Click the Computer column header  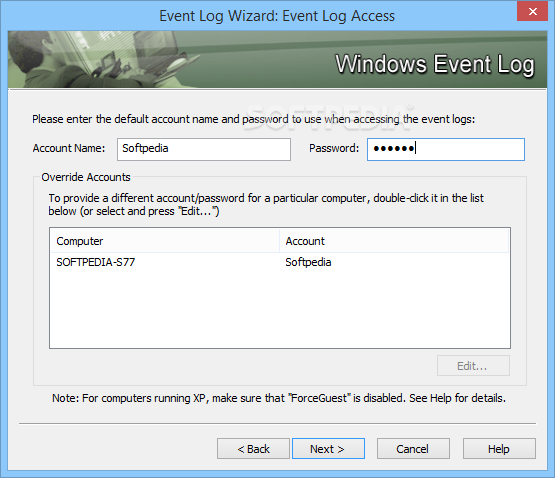pos(165,241)
